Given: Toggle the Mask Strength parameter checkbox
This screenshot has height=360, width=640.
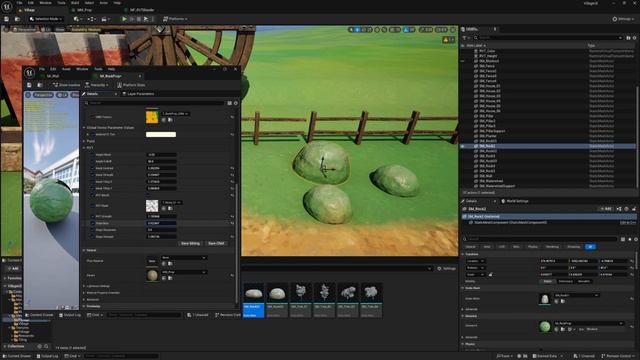Looking at the screenshot, I should pos(92,175).
